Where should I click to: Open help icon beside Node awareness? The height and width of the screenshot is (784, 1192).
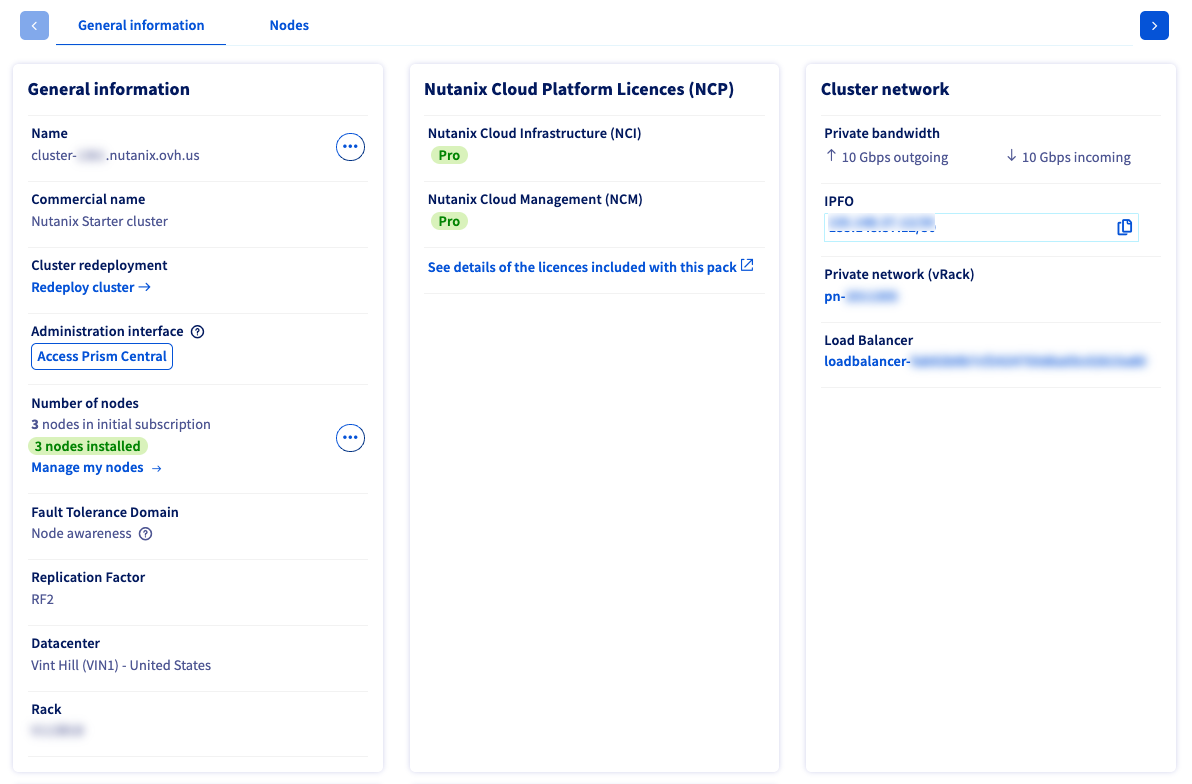click(146, 534)
